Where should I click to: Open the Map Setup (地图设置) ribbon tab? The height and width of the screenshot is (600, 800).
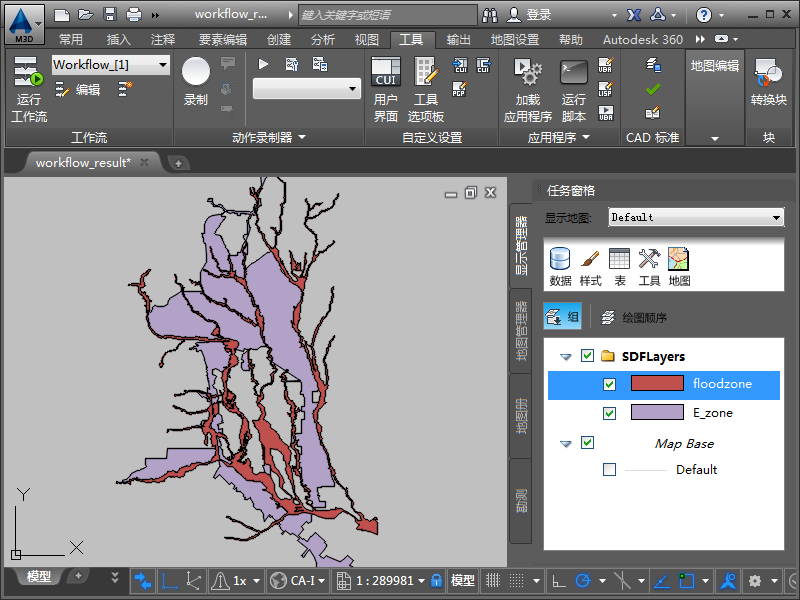tap(514, 40)
